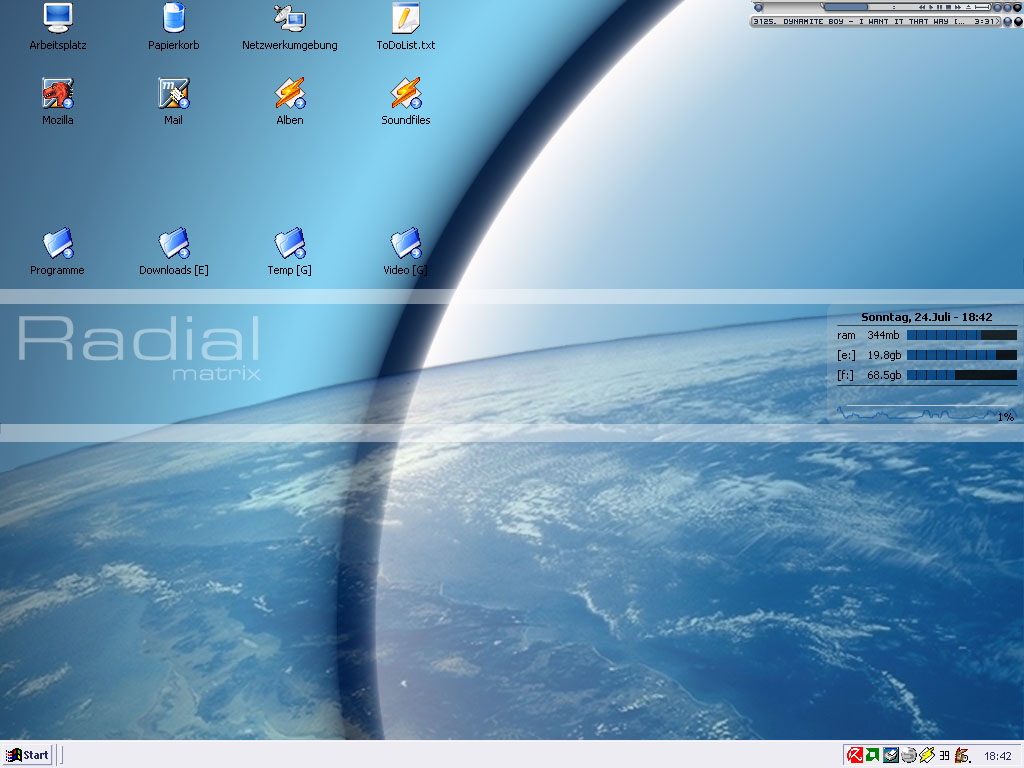Stop the Winamp playback
The height and width of the screenshot is (768, 1024).
point(948,7)
